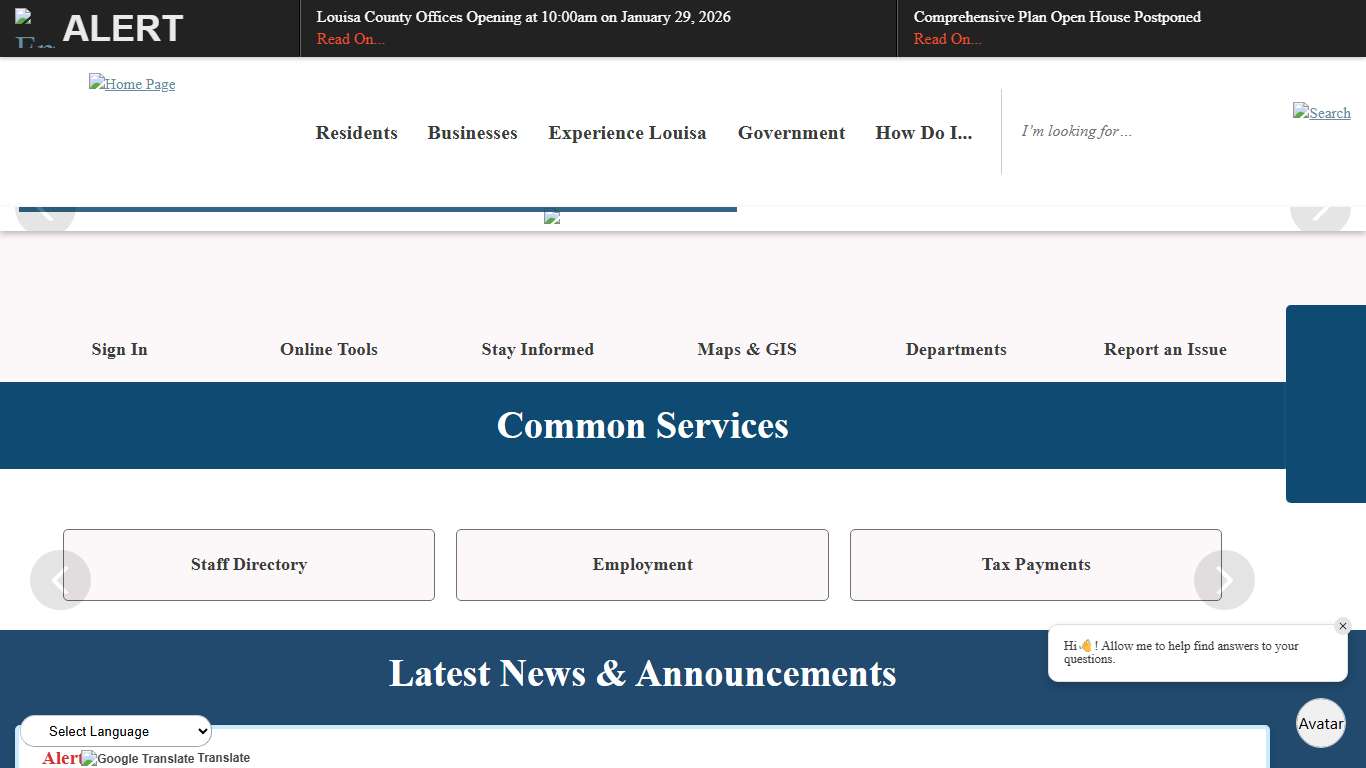1366x768 pixels.
Task: Expand the How Do I... menu
Action: (923, 132)
